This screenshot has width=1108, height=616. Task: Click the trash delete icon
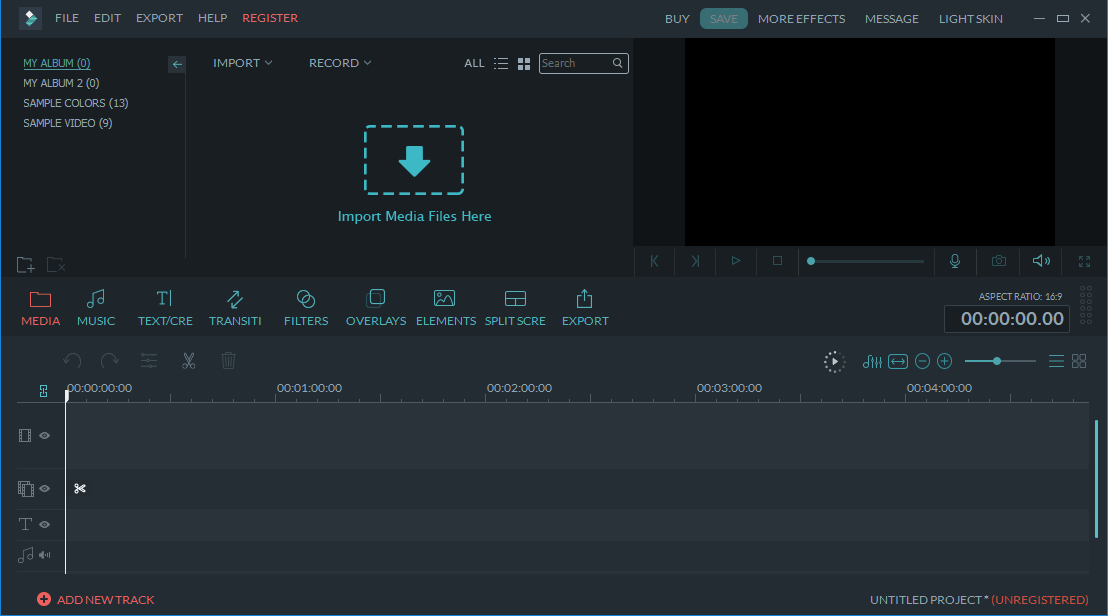[228, 361]
